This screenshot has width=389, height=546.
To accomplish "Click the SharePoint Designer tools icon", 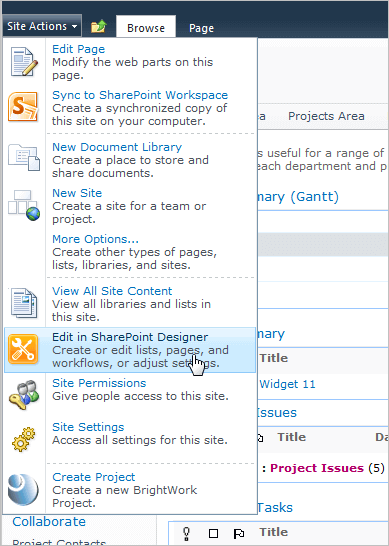I will tap(23, 349).
